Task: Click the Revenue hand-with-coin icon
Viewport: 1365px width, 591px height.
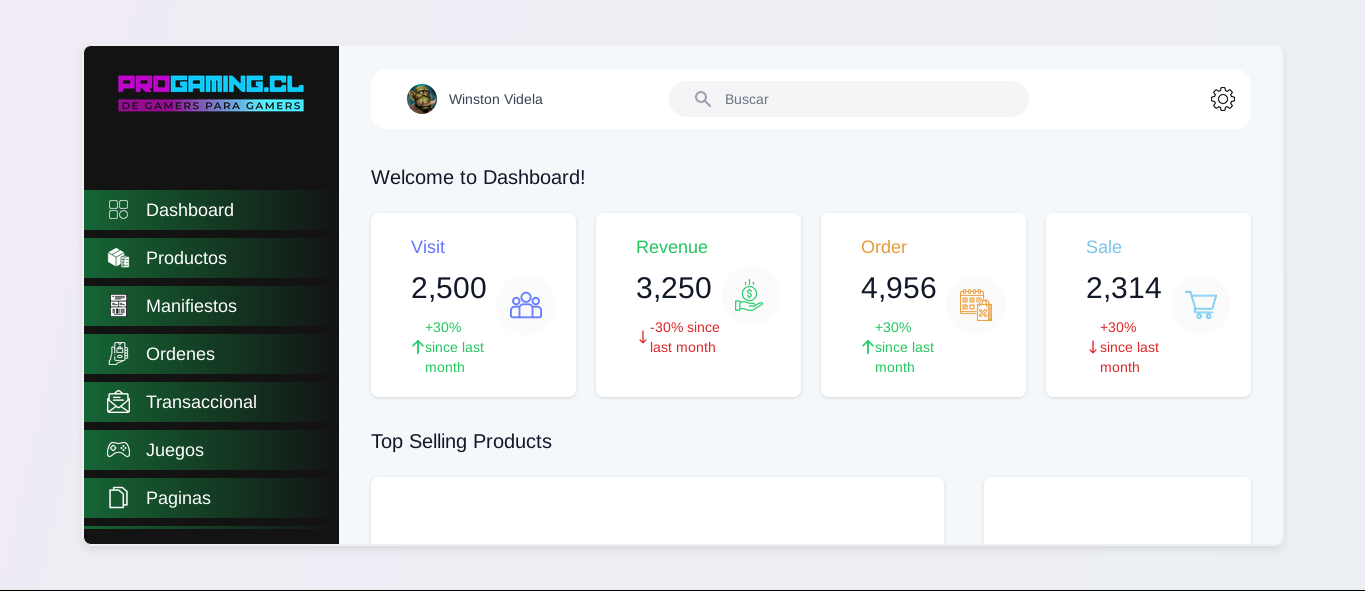Action: [x=749, y=296]
